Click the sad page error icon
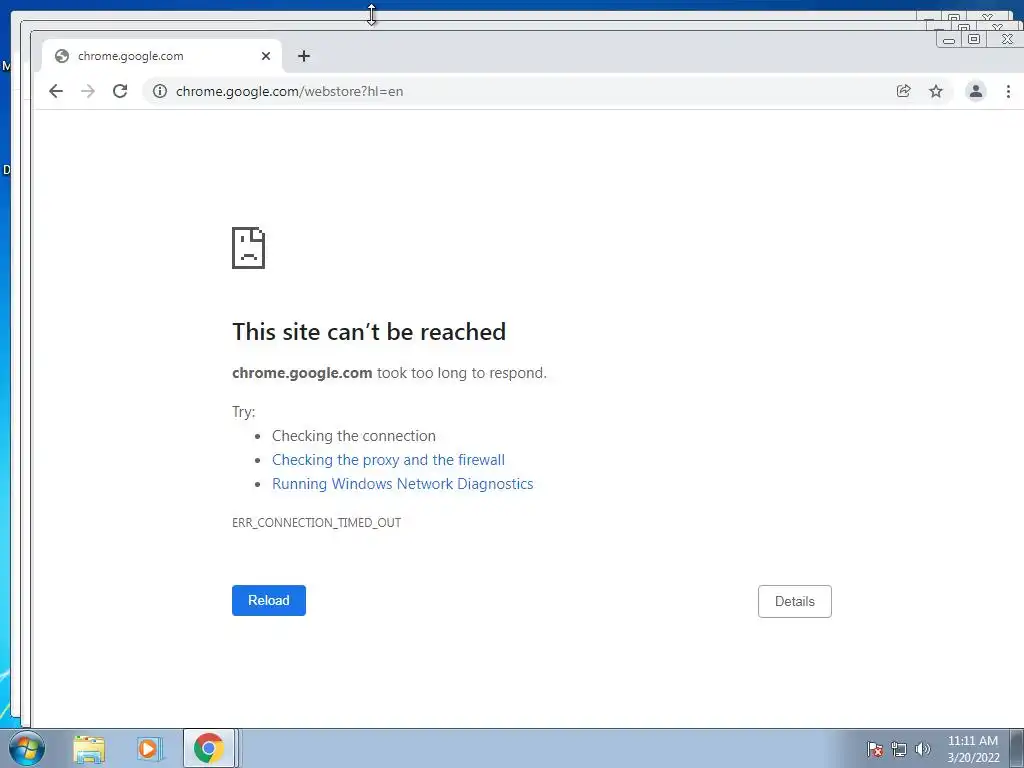1024x768 pixels. click(x=249, y=248)
